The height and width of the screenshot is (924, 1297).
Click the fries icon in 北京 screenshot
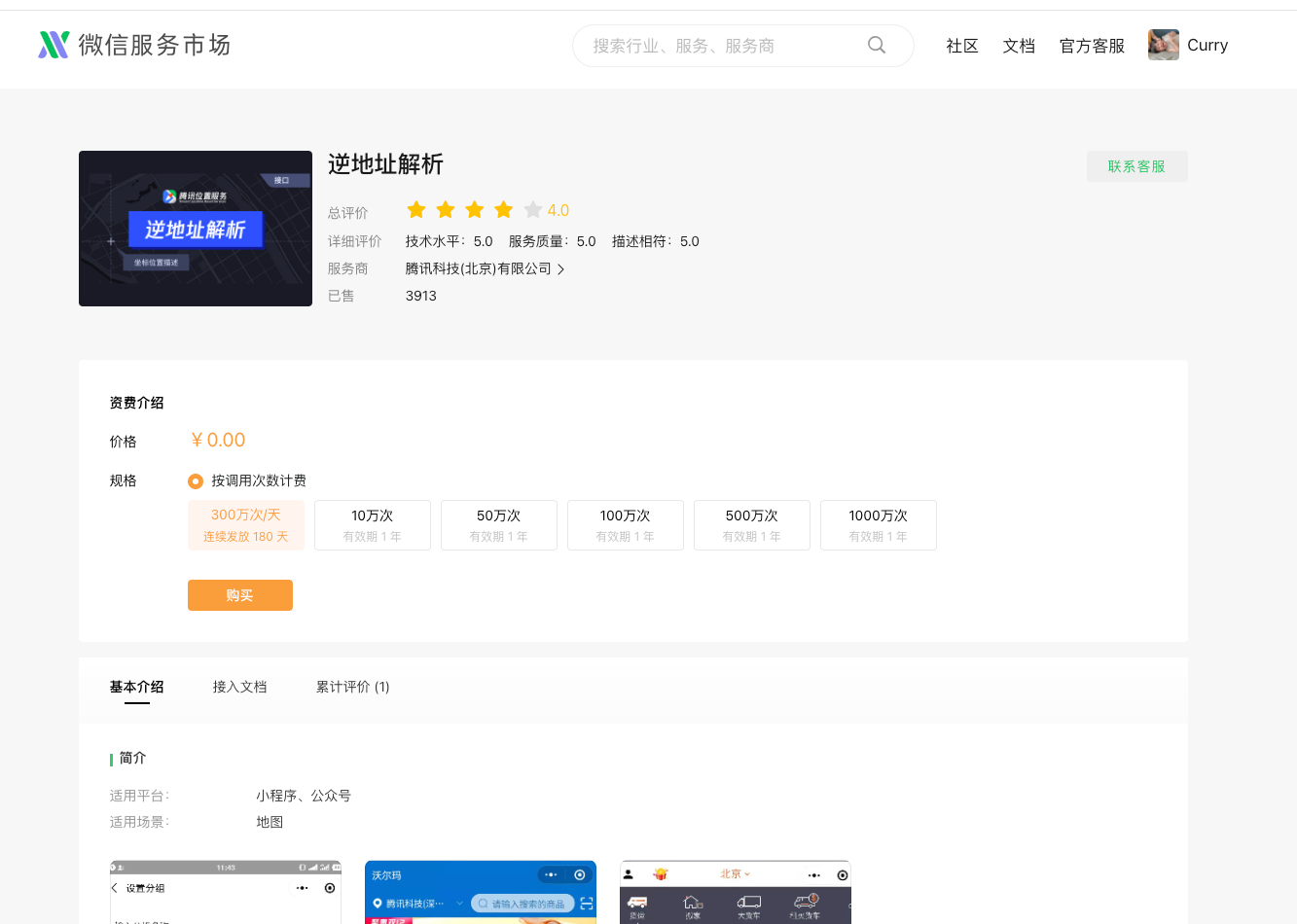(x=660, y=874)
